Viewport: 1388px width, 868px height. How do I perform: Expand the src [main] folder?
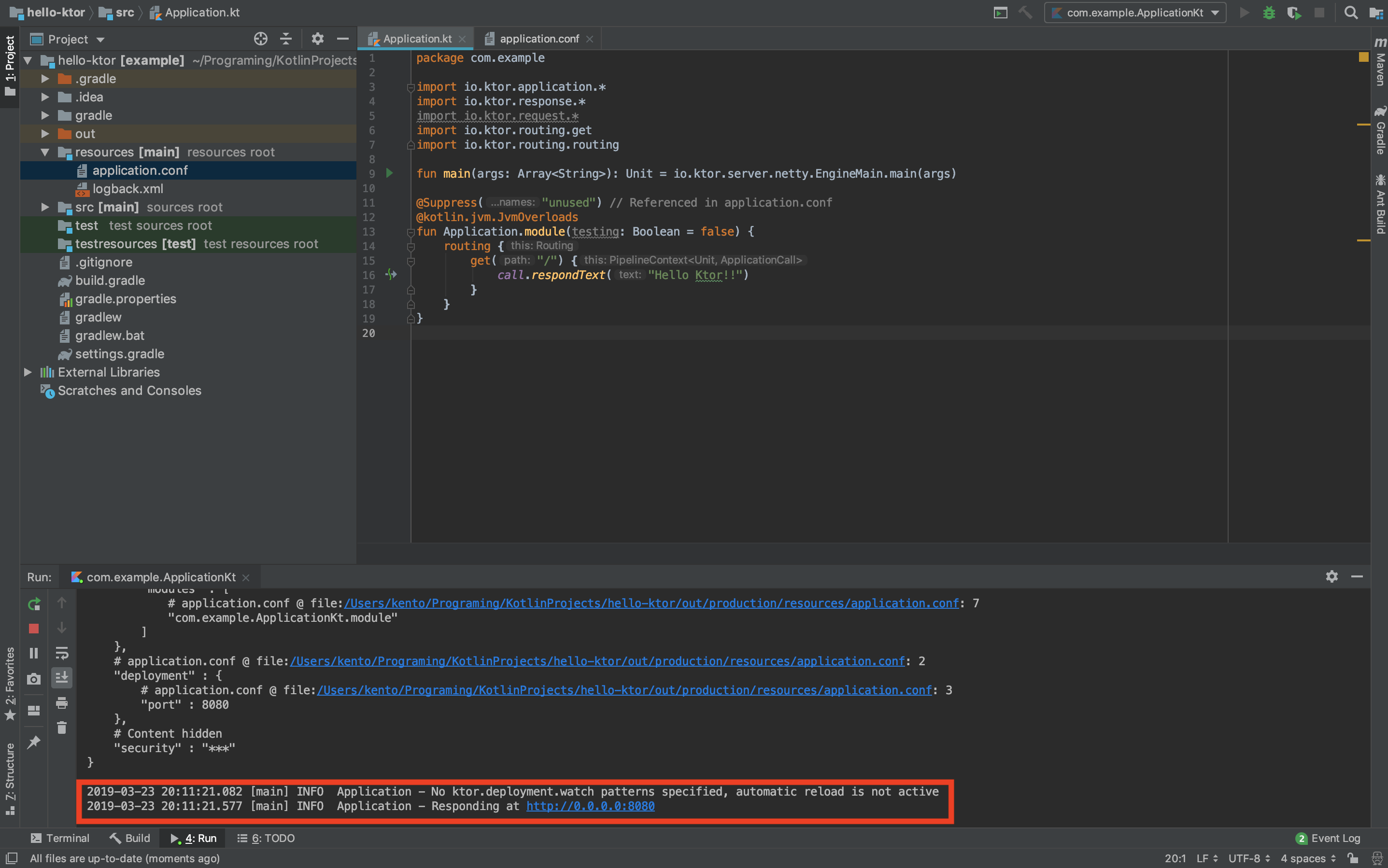coord(45,207)
